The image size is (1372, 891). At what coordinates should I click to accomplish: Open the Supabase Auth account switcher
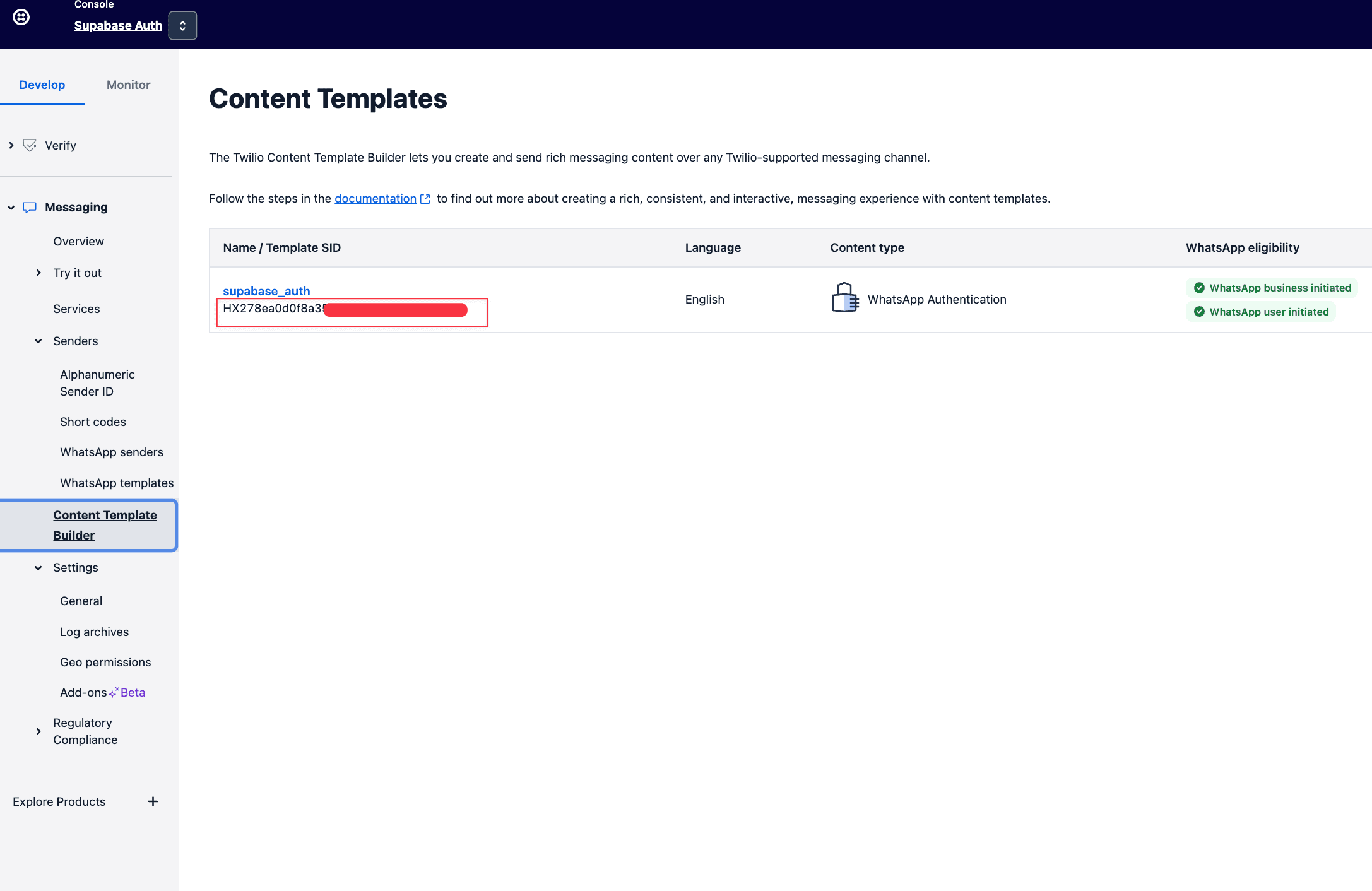point(182,26)
